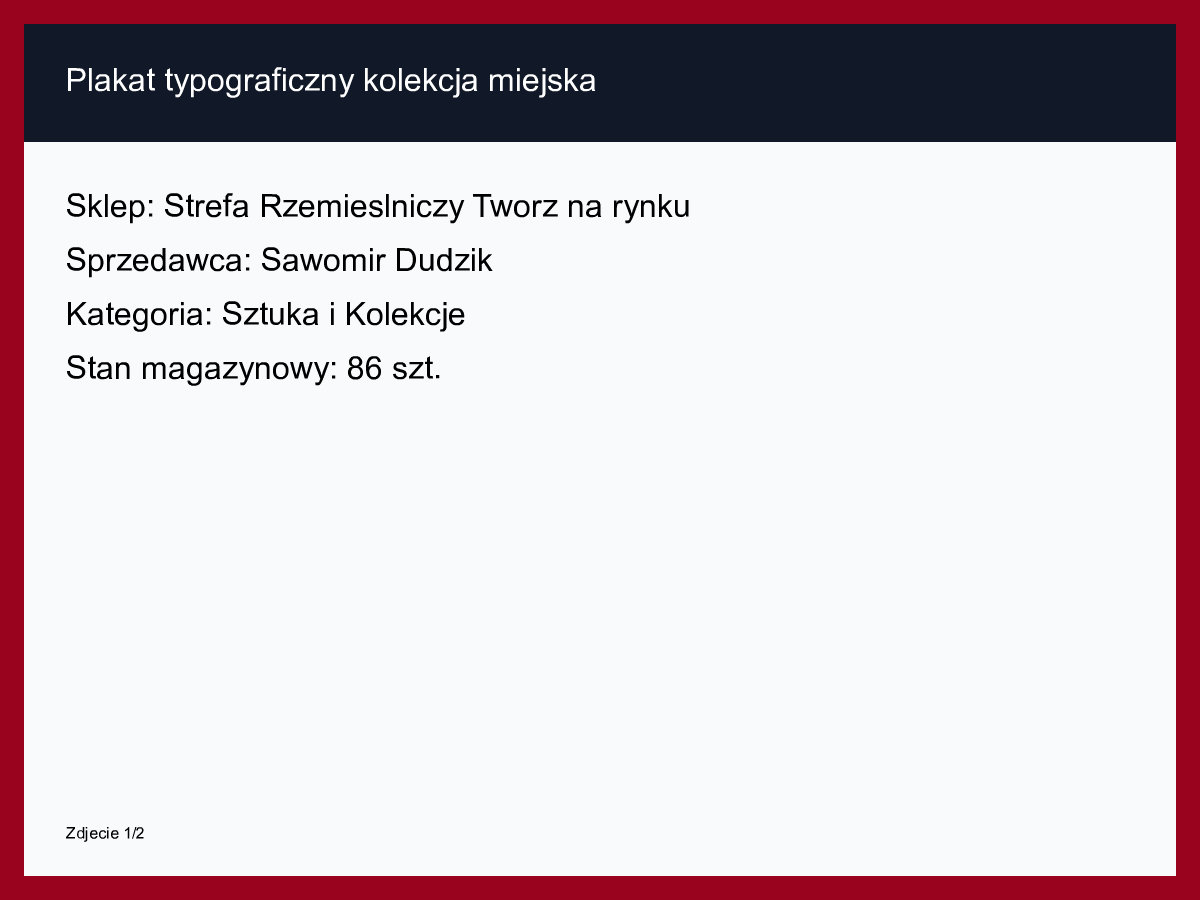Screen dimensions: 1200x900
Task: Click the word 'Sztuka' in the category line
Action: [x=271, y=315]
